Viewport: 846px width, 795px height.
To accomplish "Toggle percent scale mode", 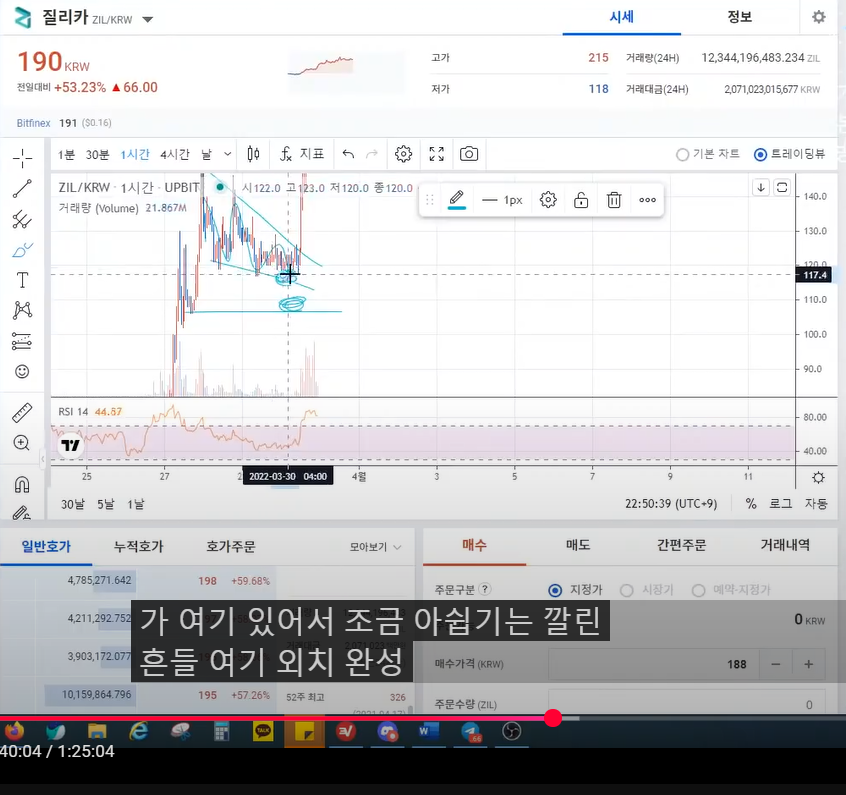I will [751, 504].
